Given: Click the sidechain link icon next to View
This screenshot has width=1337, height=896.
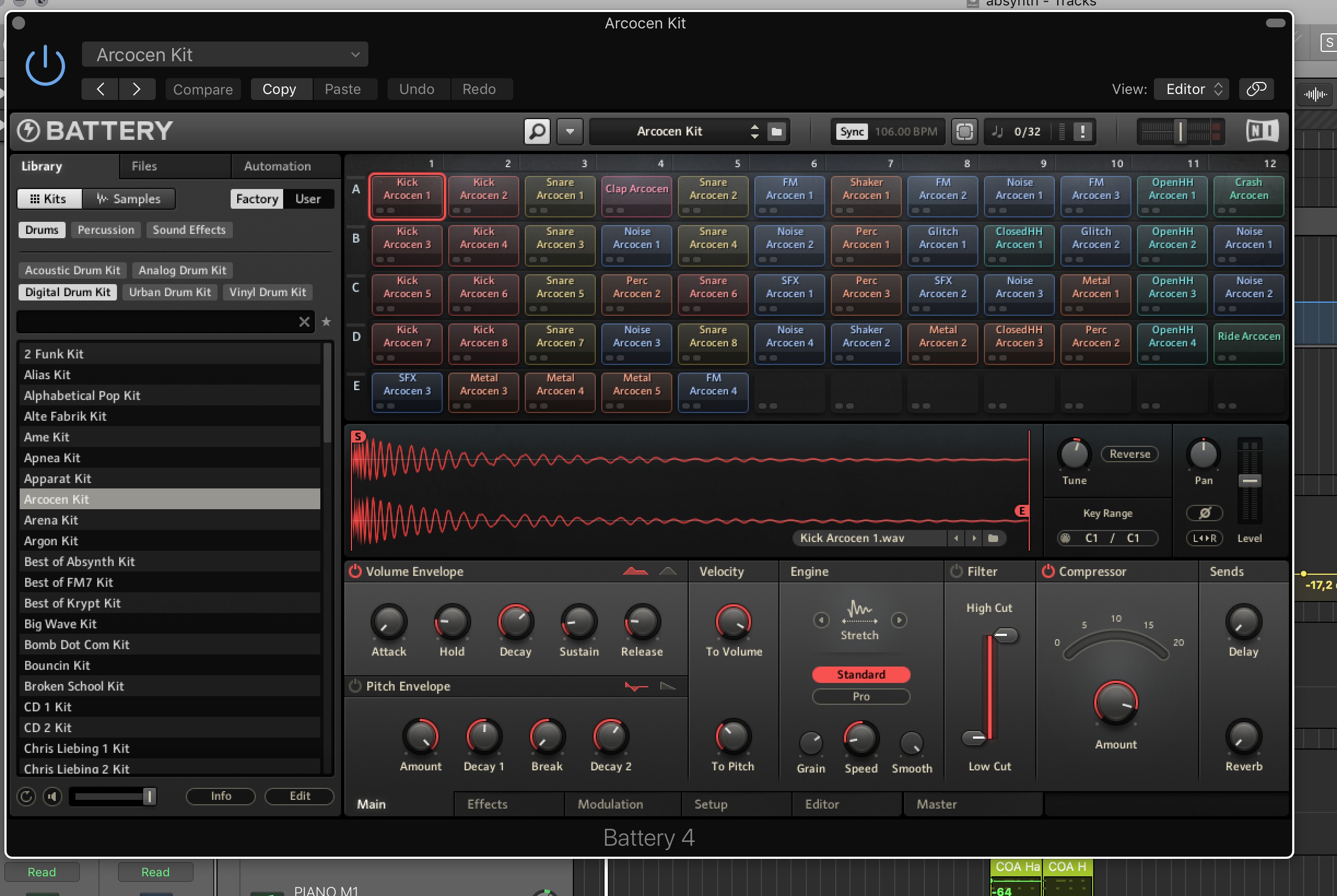Looking at the screenshot, I should pyautogui.click(x=1256, y=89).
